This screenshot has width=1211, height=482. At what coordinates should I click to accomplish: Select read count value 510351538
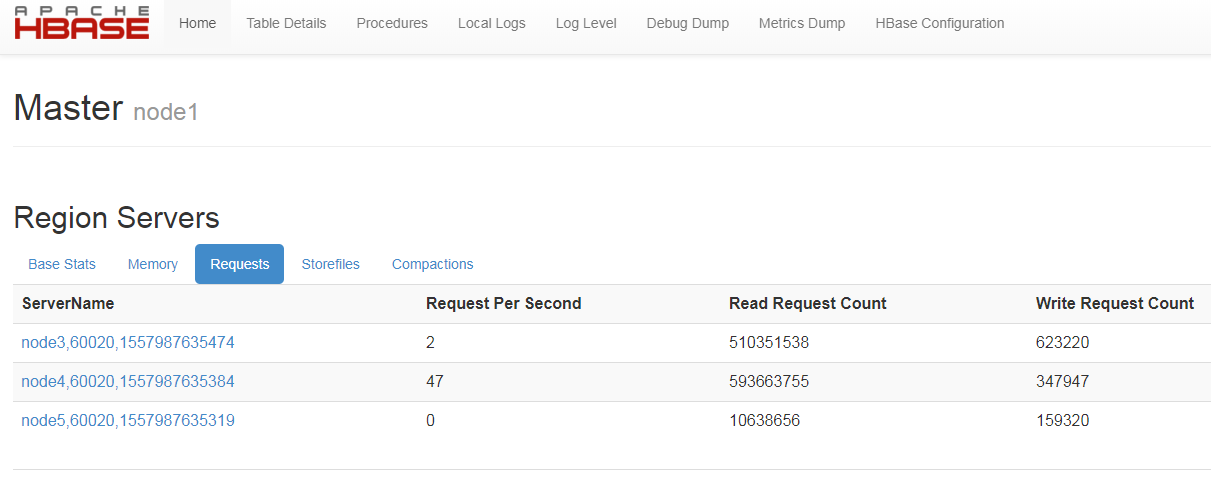coord(769,343)
